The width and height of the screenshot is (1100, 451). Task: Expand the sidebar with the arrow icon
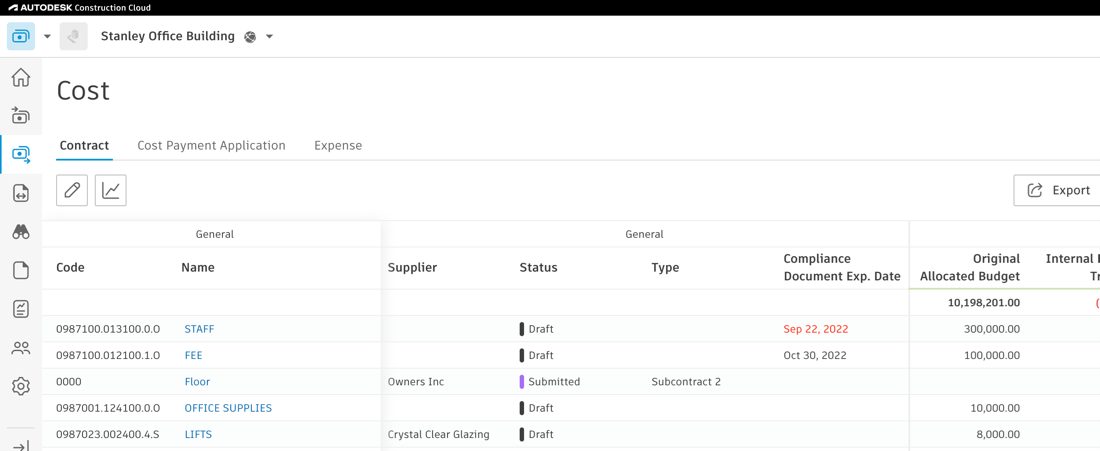click(x=21, y=445)
